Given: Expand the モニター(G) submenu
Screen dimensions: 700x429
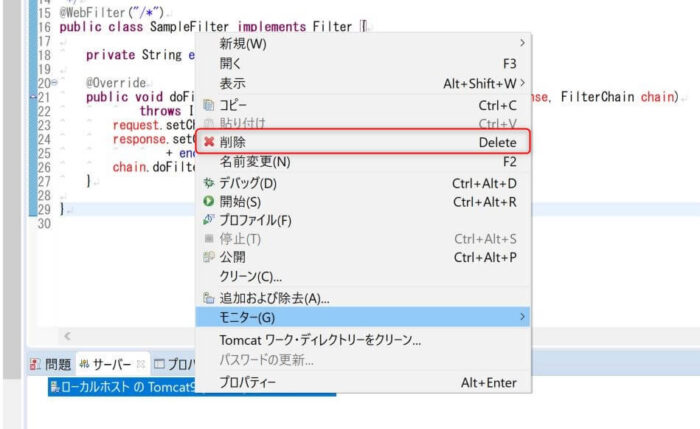Looking at the screenshot, I should click(x=362, y=317).
